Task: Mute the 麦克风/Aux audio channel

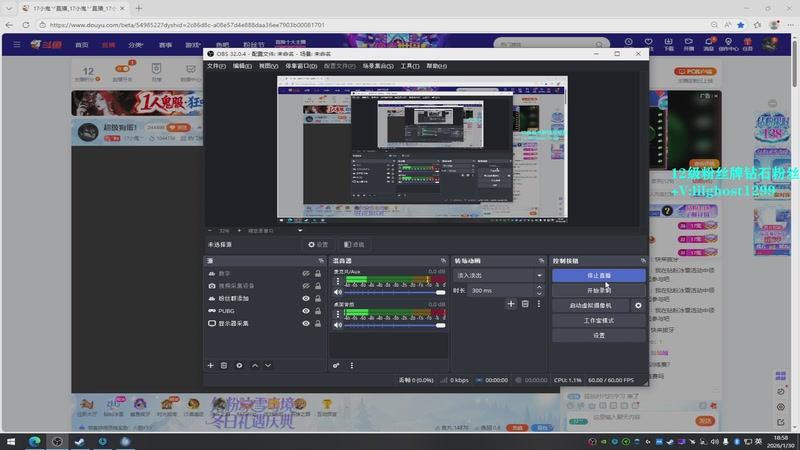Action: [338, 292]
